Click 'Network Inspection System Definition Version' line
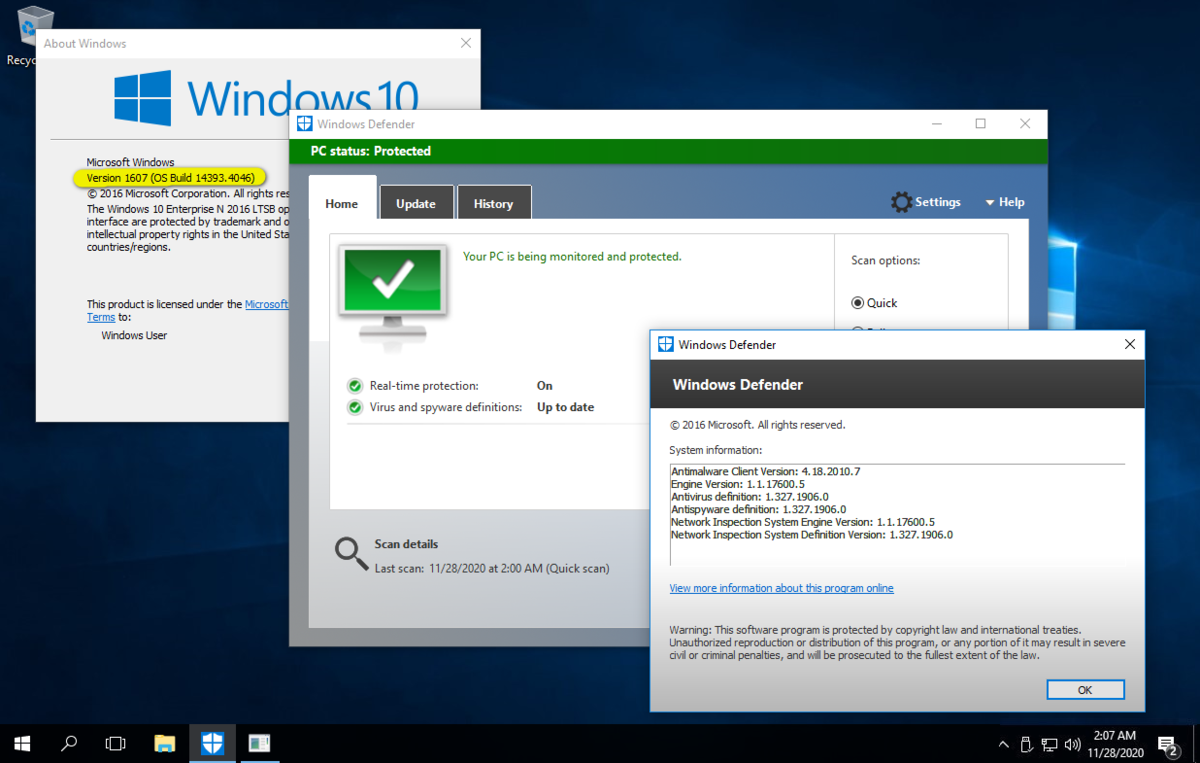Viewport: 1200px width, 763px height. (812, 535)
